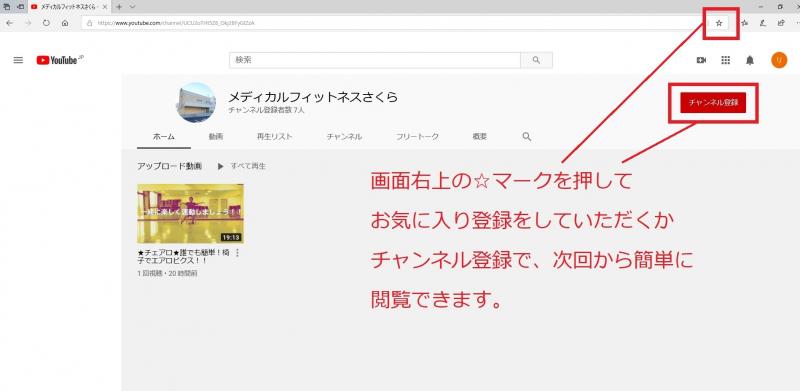Click the channel name メディカルフィットネスさくら
The height and width of the screenshot is (391, 800).
point(313,97)
